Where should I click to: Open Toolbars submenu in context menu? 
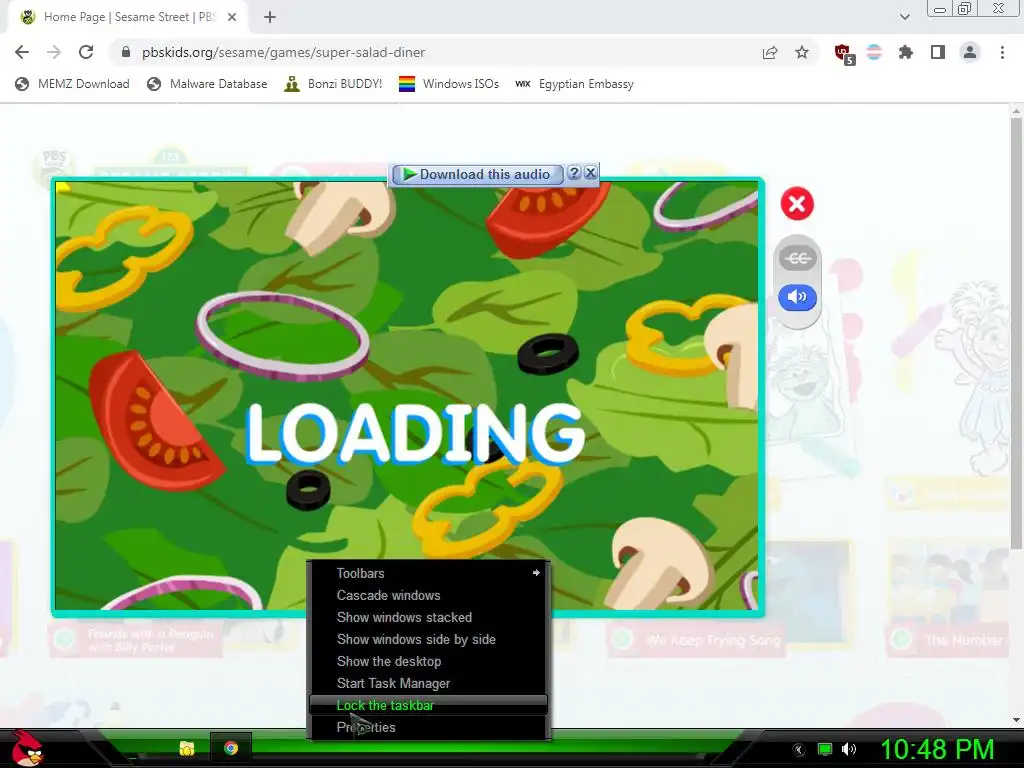428,573
